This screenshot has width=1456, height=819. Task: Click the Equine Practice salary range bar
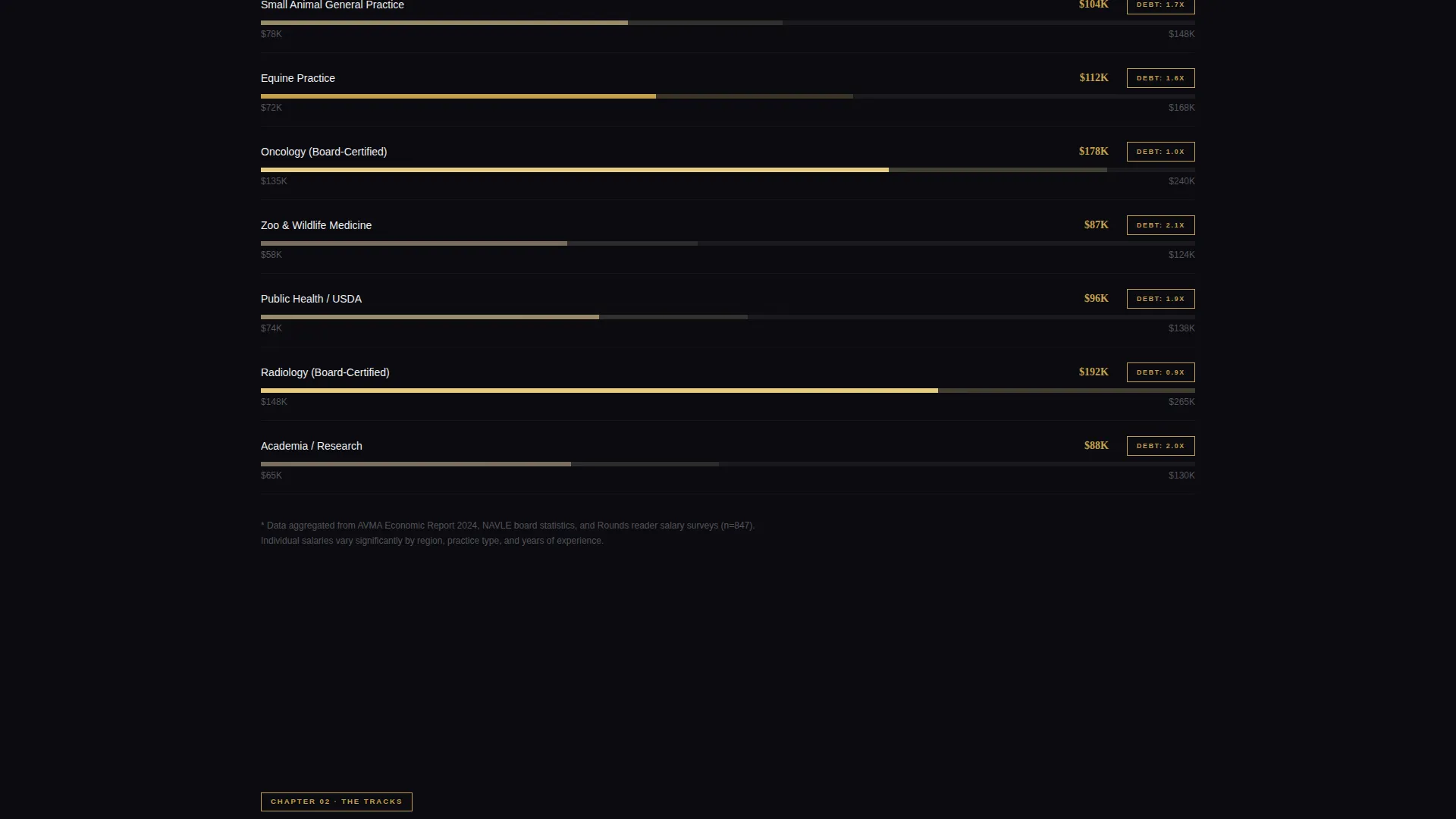(x=728, y=96)
